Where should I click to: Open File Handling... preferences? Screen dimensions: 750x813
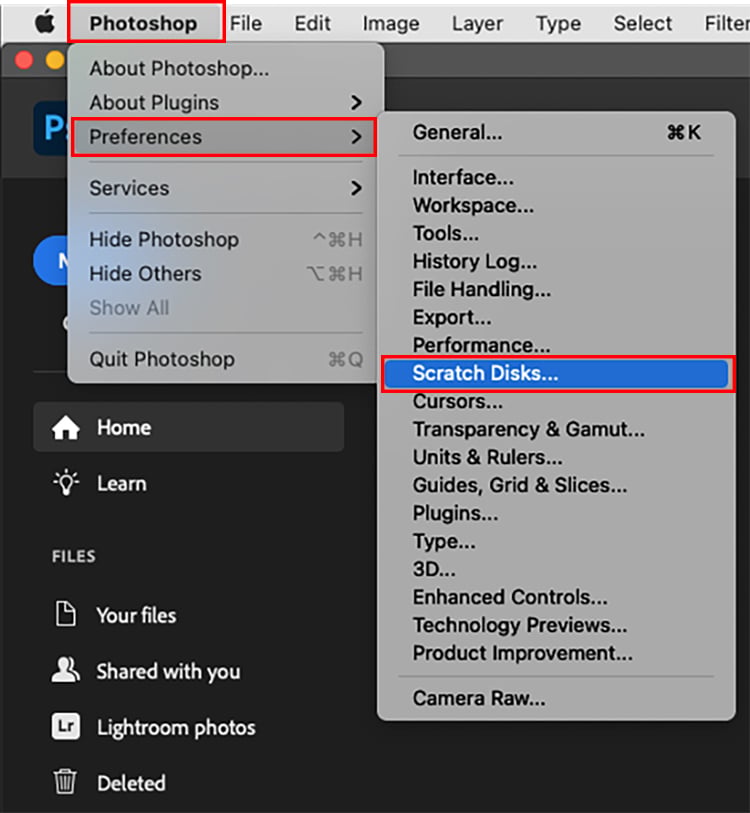click(x=556, y=290)
